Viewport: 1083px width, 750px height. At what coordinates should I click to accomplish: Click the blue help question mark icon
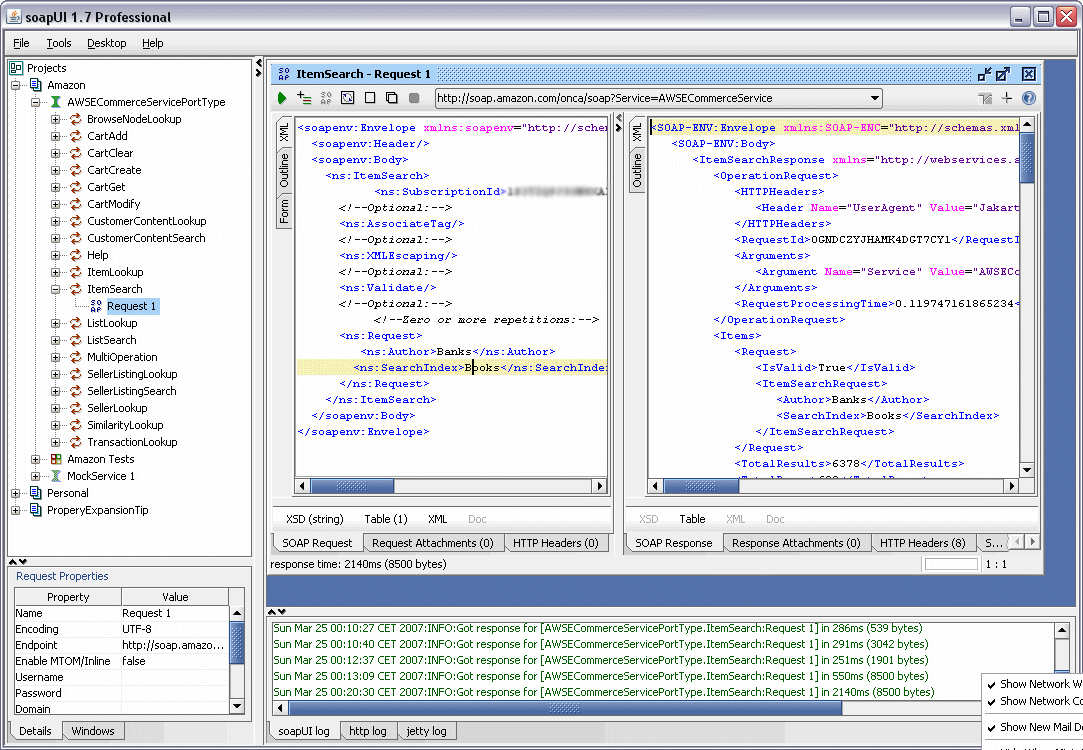[1028, 98]
